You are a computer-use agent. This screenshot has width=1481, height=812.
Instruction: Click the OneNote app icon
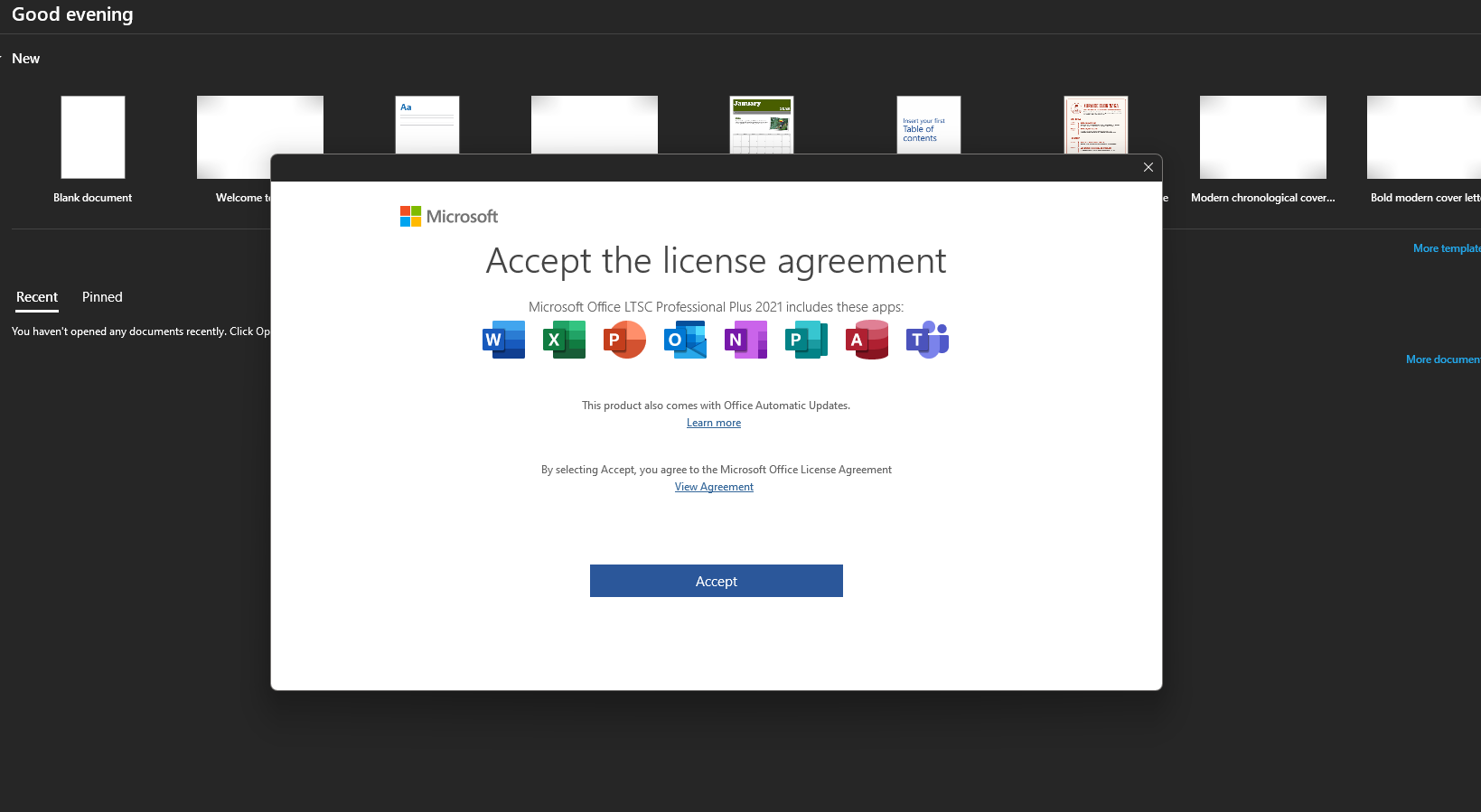coord(745,340)
